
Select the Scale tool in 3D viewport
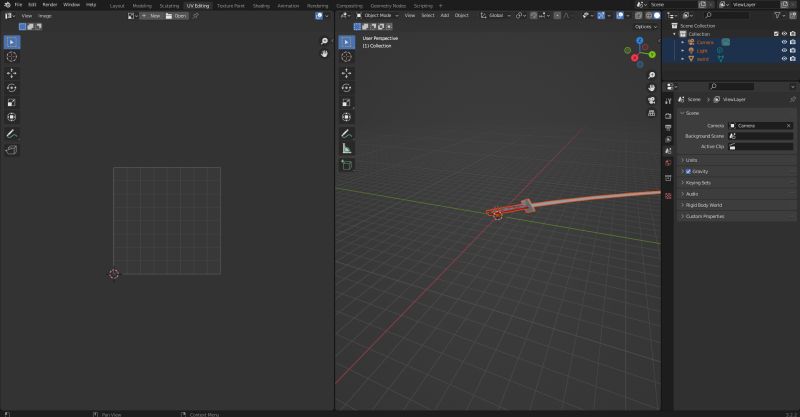(x=346, y=103)
